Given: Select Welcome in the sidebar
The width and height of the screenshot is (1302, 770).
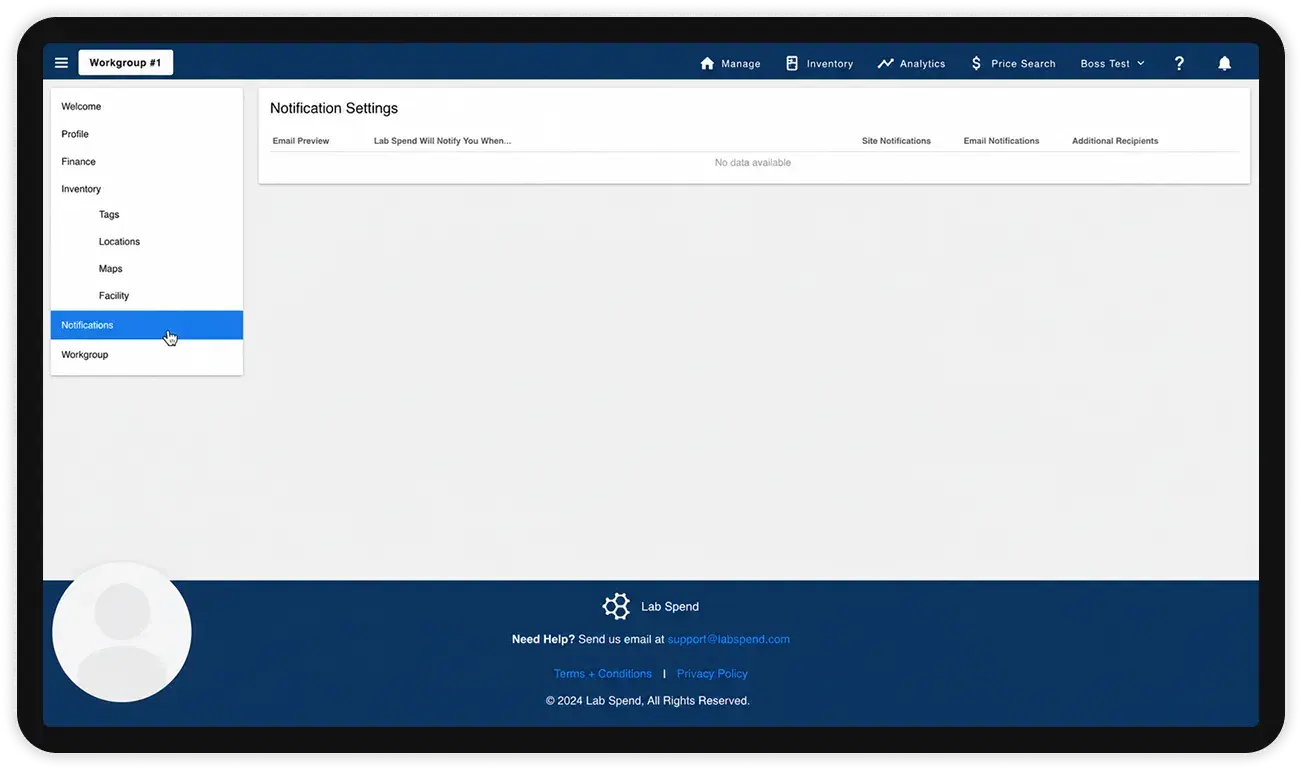Looking at the screenshot, I should point(81,106).
